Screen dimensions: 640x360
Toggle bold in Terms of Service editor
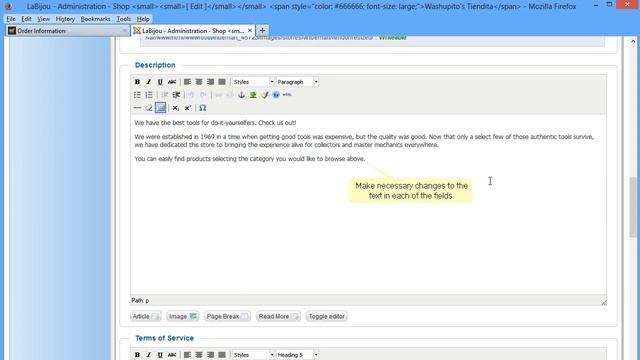click(137, 355)
